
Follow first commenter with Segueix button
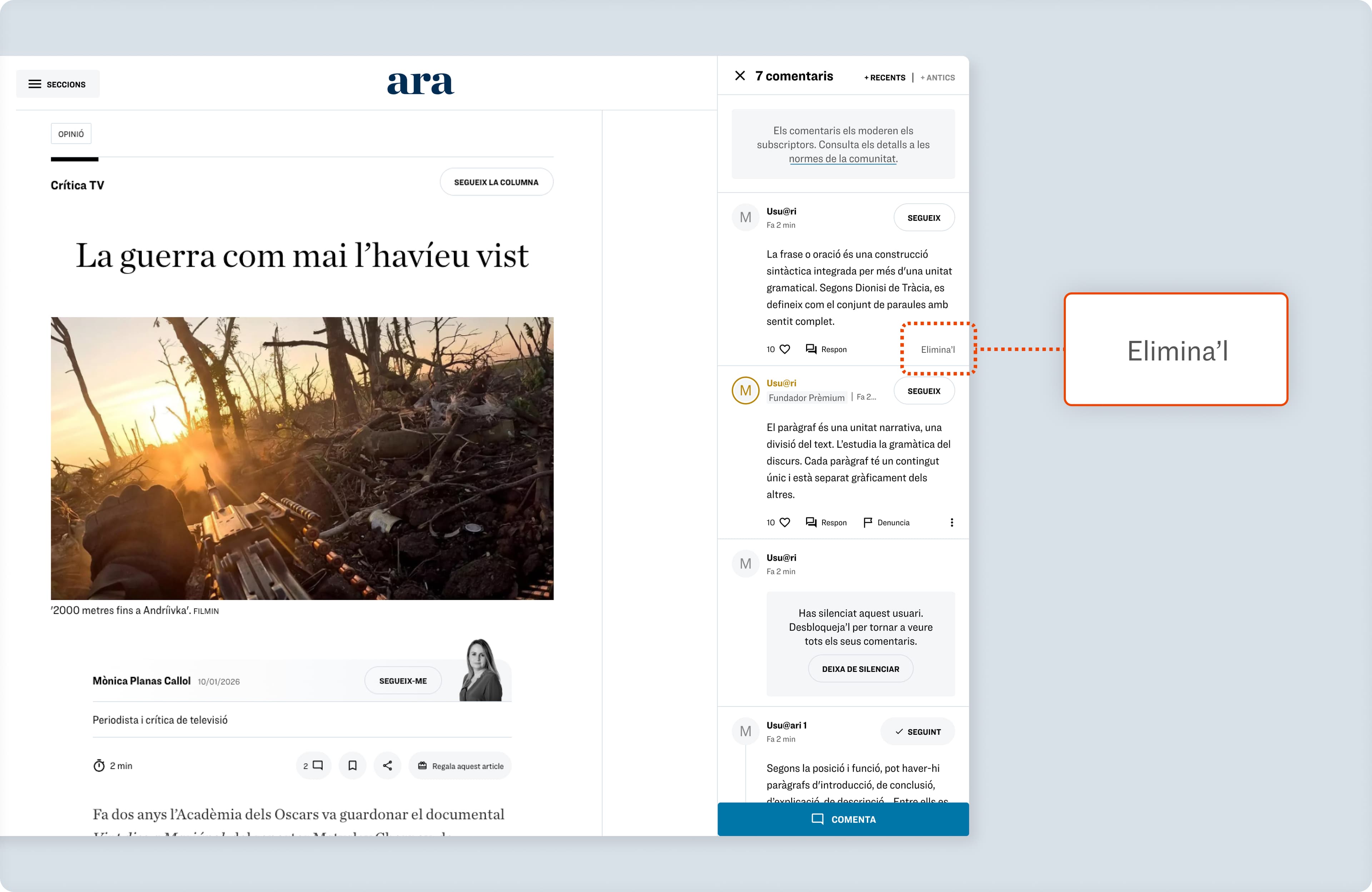pyautogui.click(x=924, y=218)
